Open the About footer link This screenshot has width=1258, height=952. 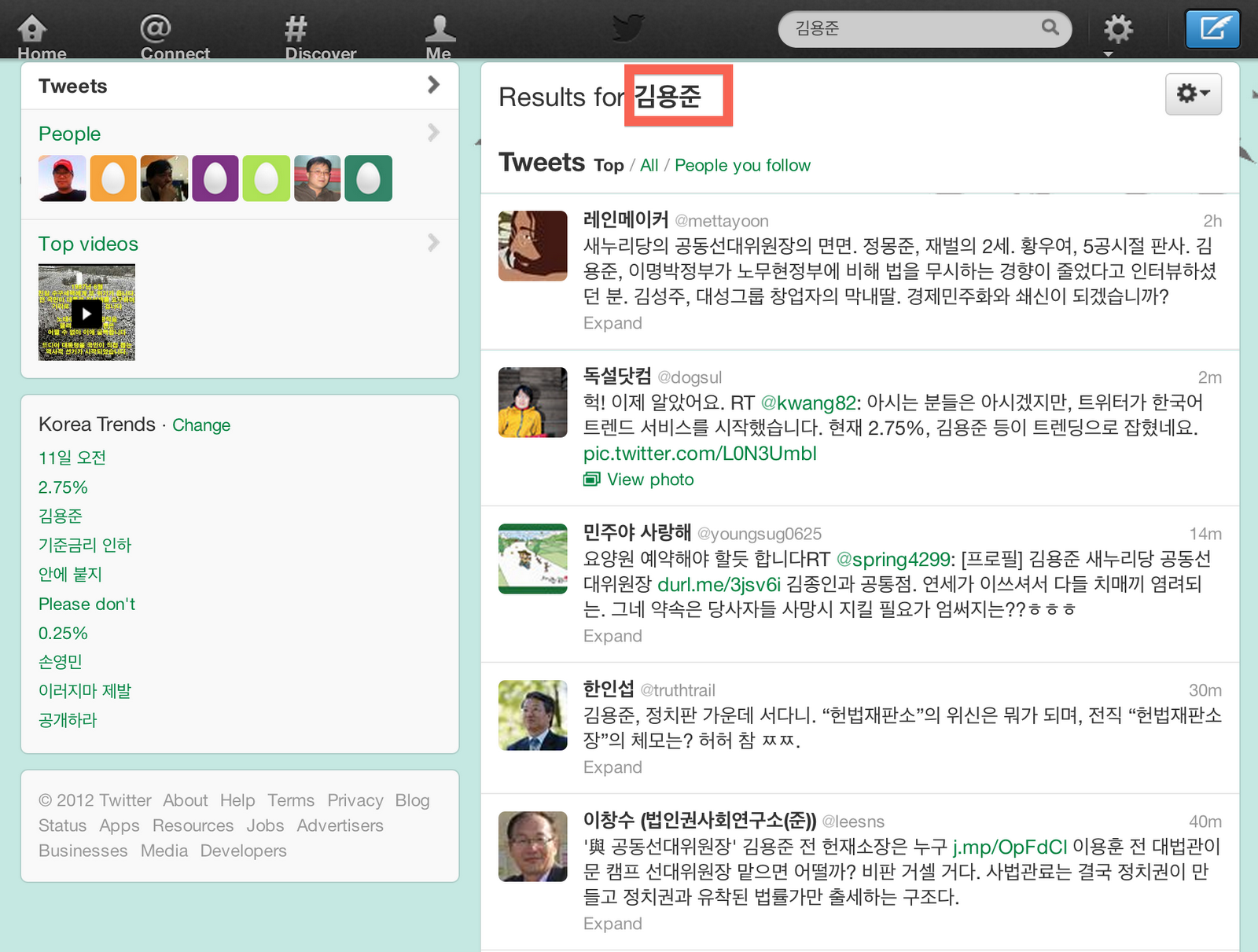pos(186,800)
